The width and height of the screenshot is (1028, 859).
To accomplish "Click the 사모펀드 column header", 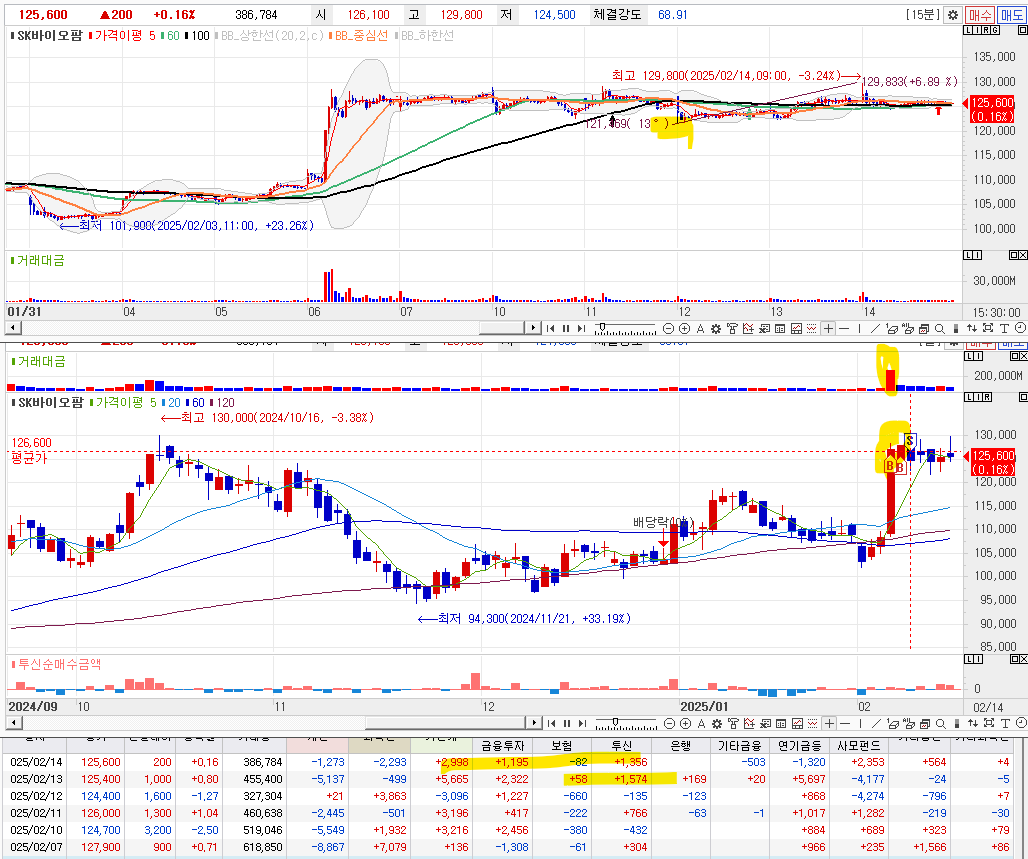I will 859,746.
